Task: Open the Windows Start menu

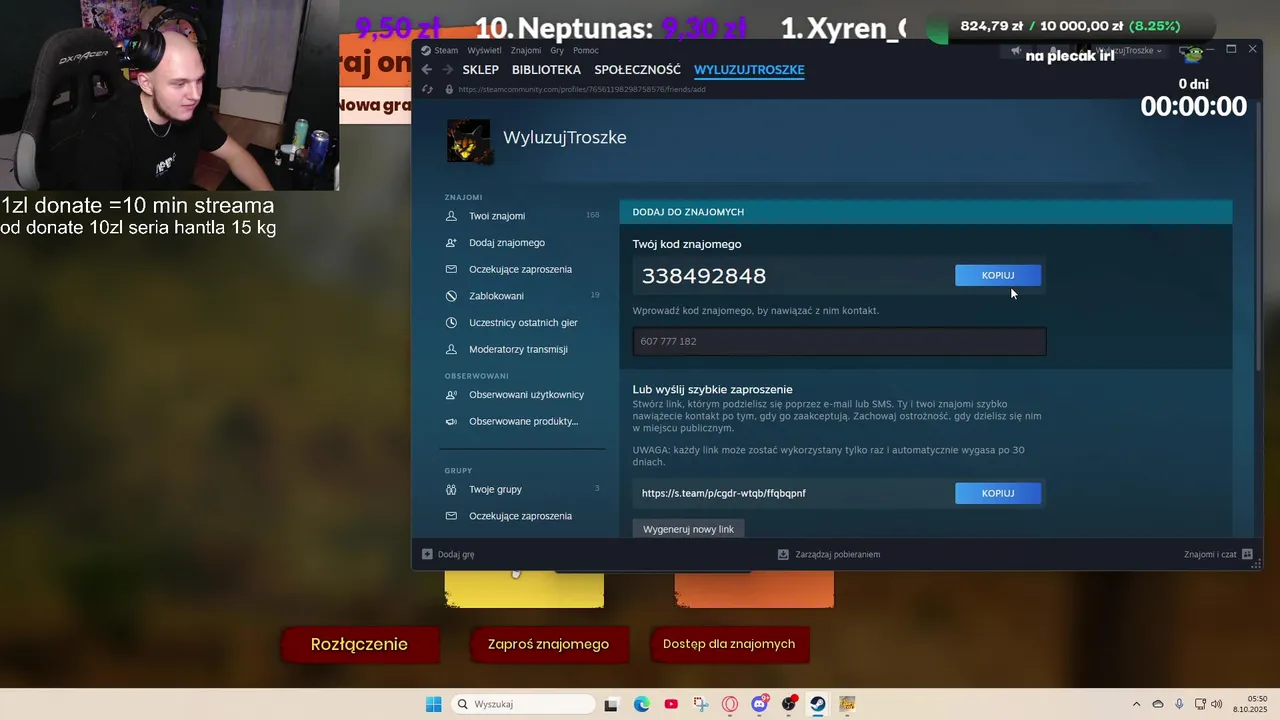Action: [x=433, y=704]
